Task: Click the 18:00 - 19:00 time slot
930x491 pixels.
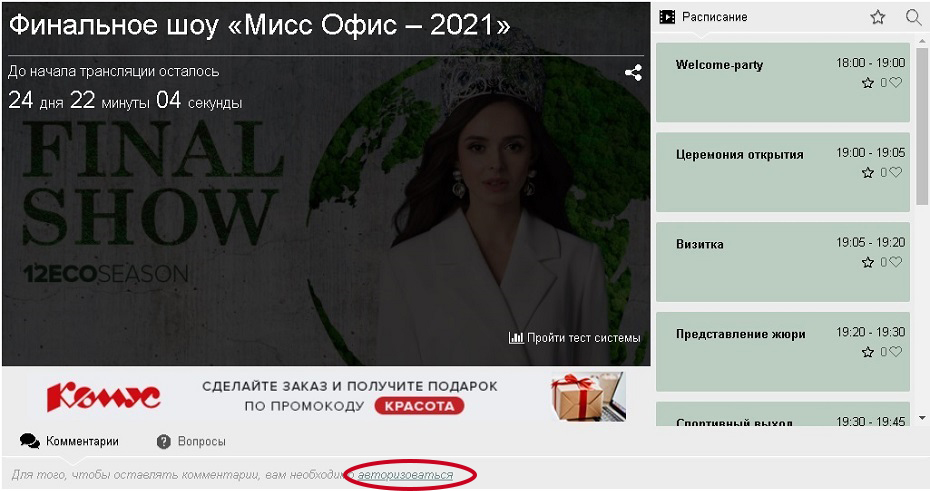Action: [871, 63]
